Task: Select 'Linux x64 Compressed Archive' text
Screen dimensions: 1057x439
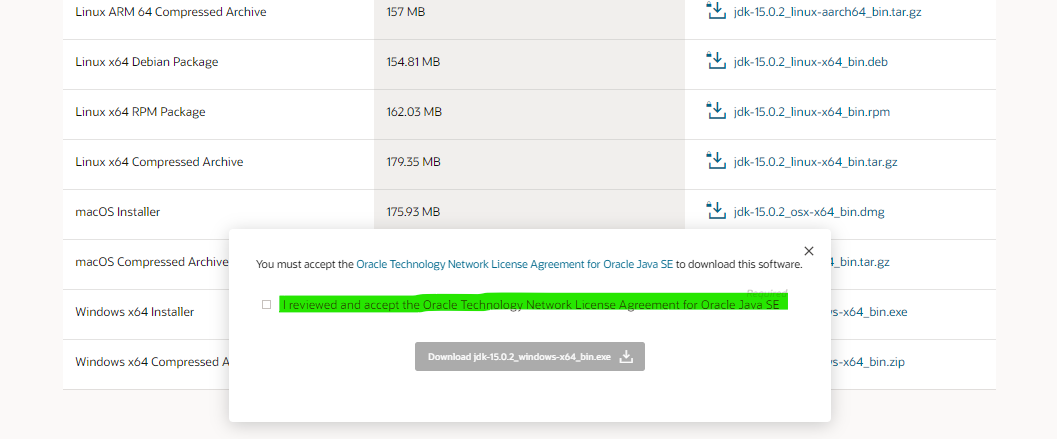Action: (159, 162)
